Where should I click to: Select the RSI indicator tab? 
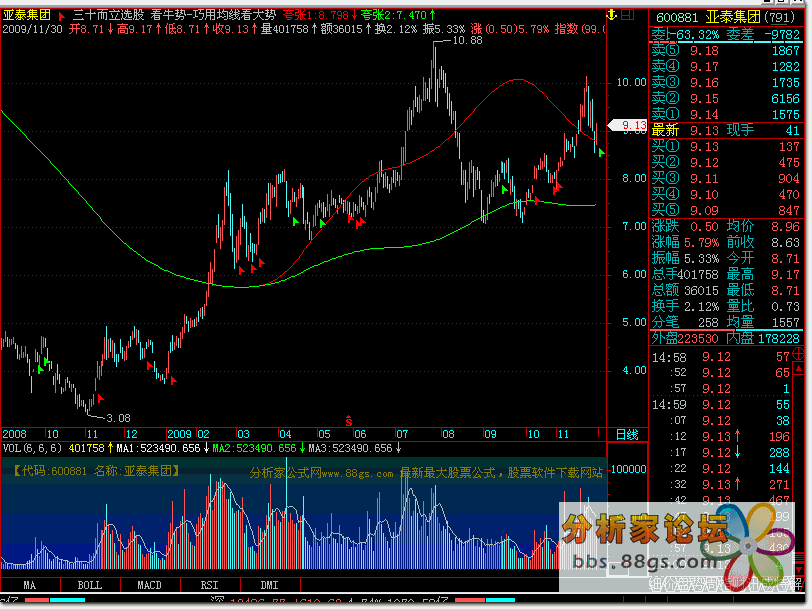[209, 584]
